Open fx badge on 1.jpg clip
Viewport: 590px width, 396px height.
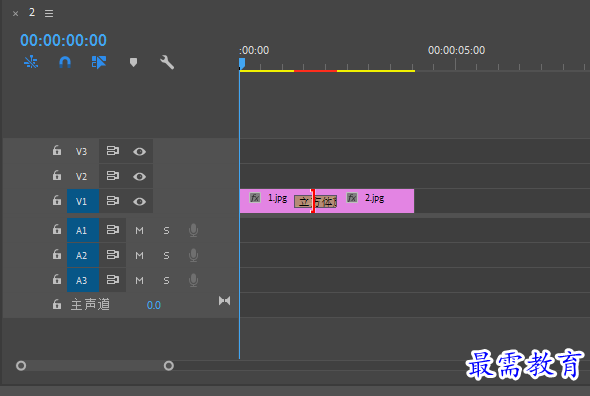pos(255,198)
